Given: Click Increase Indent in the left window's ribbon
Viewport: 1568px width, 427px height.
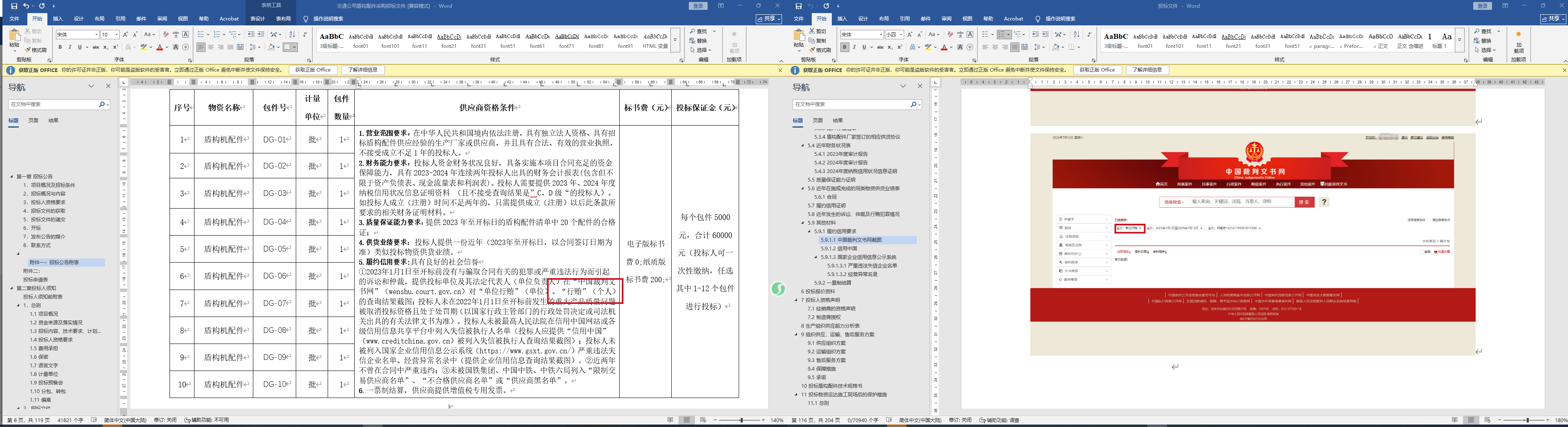Looking at the screenshot, I should tap(261, 35).
